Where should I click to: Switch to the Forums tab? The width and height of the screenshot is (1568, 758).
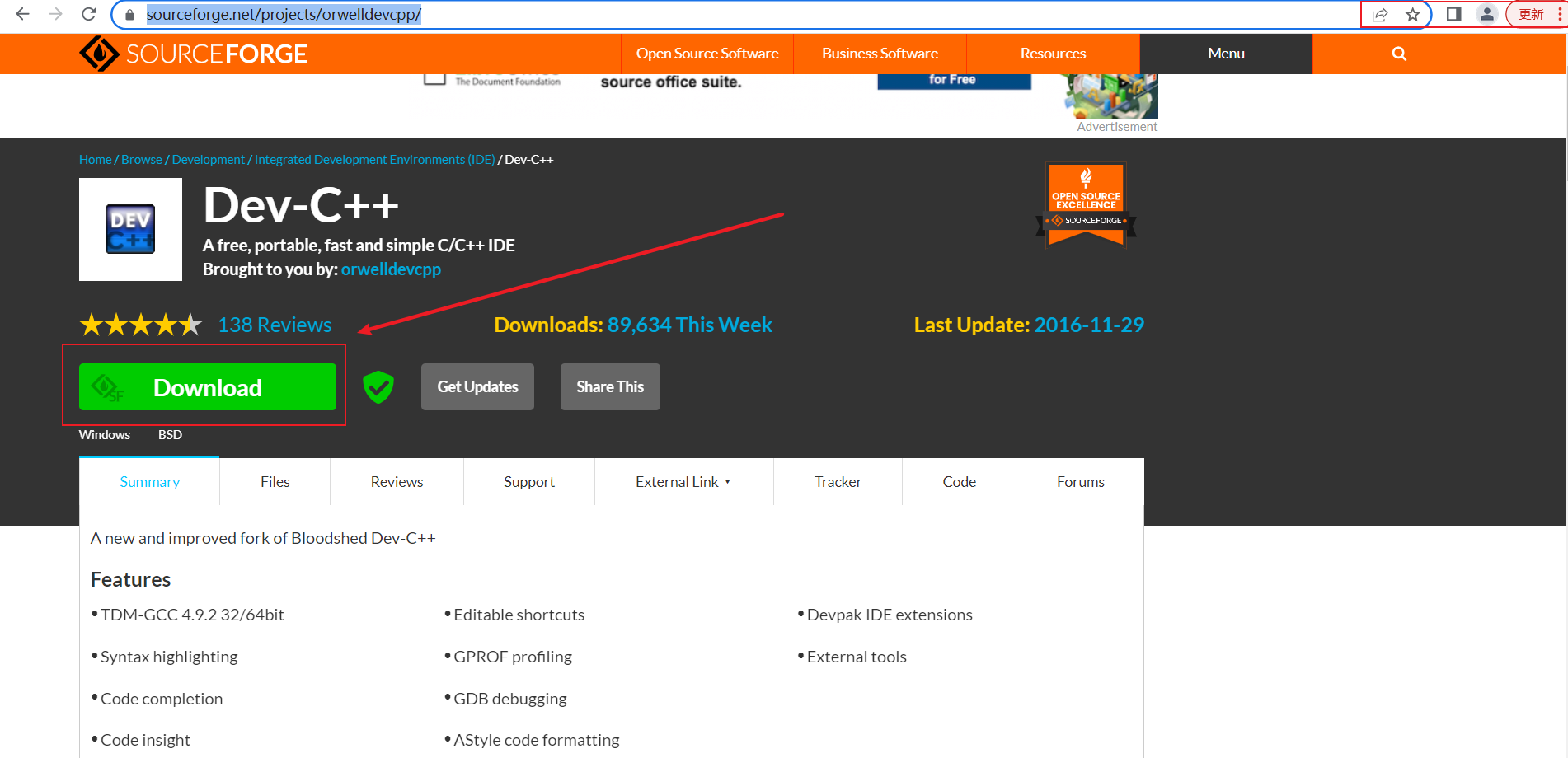coord(1080,482)
